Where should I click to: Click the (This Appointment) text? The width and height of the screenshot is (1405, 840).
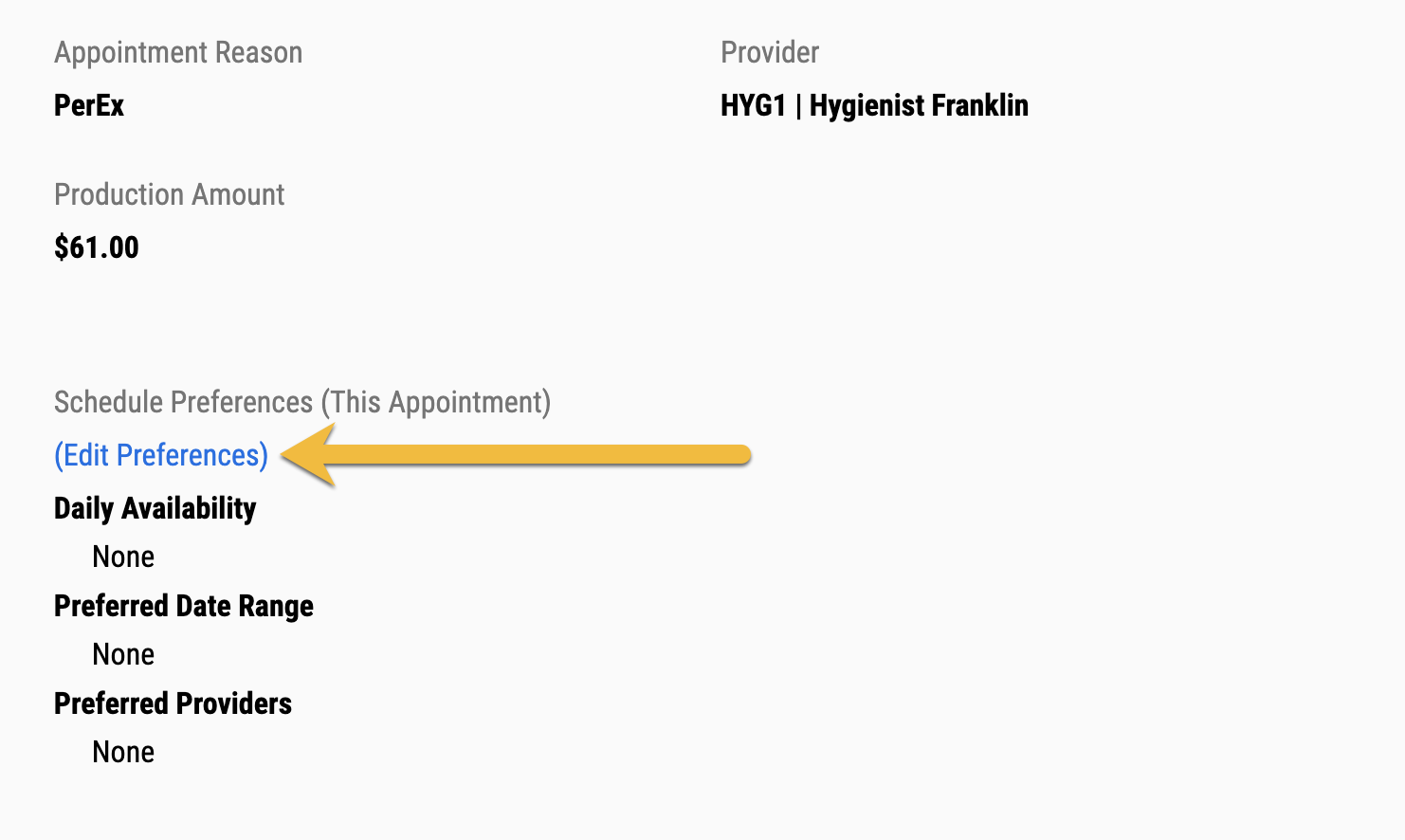436,402
